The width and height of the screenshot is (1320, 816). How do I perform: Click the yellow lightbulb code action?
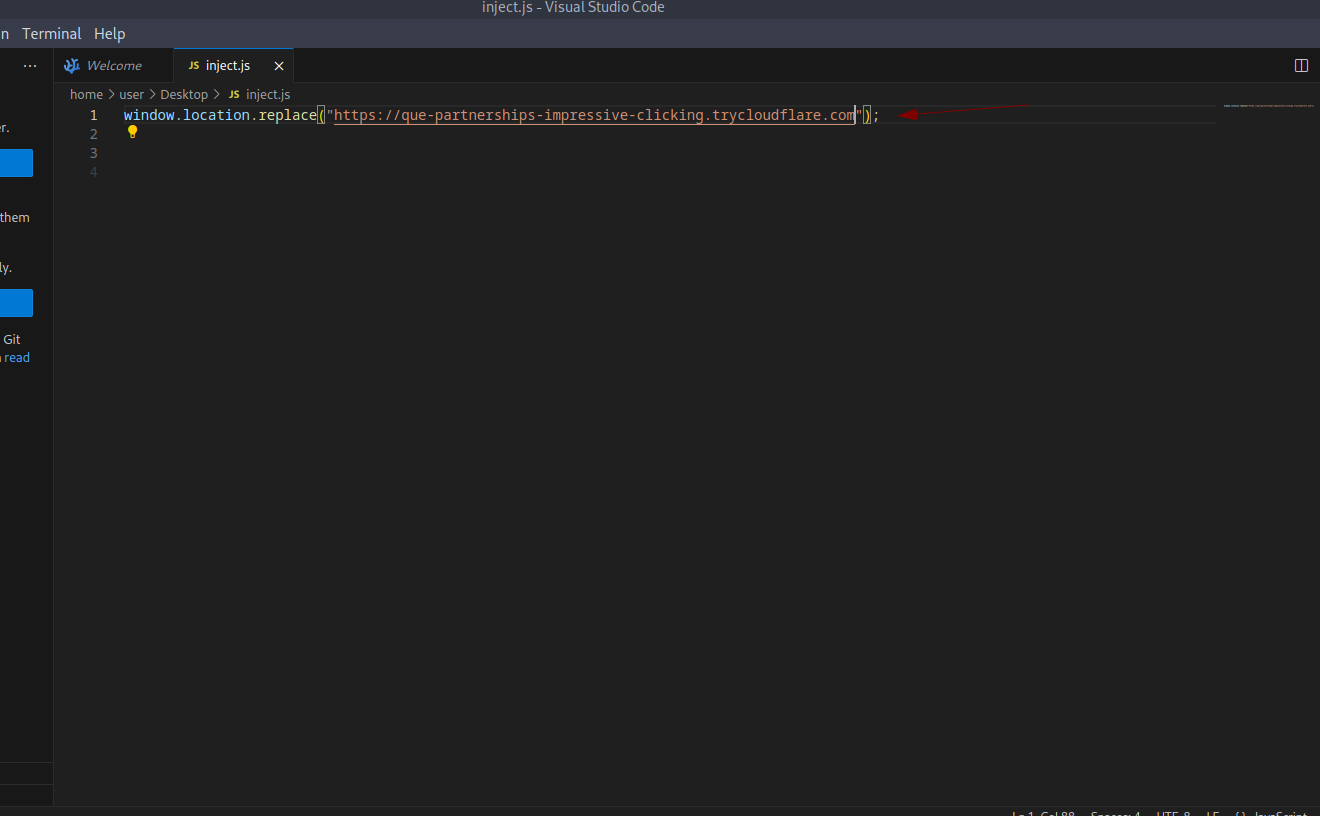pos(132,132)
